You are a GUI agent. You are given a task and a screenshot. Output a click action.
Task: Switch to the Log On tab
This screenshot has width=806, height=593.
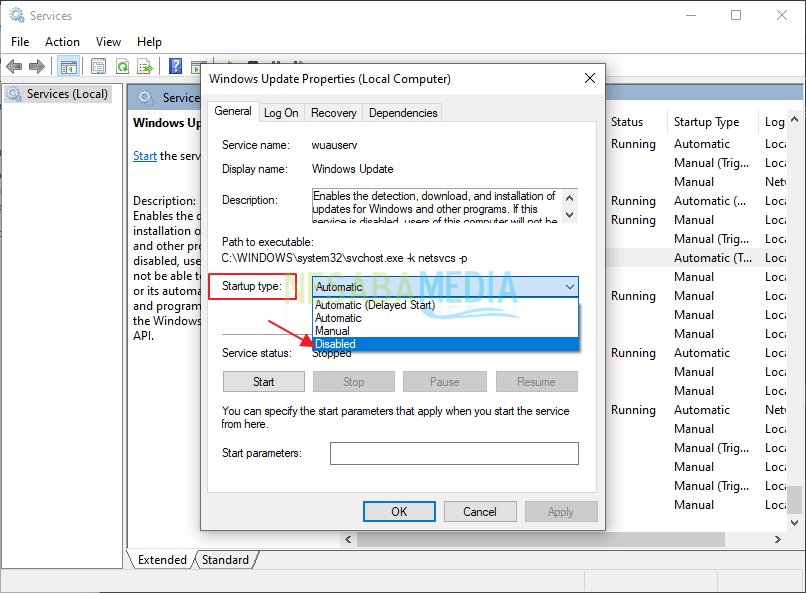point(281,113)
